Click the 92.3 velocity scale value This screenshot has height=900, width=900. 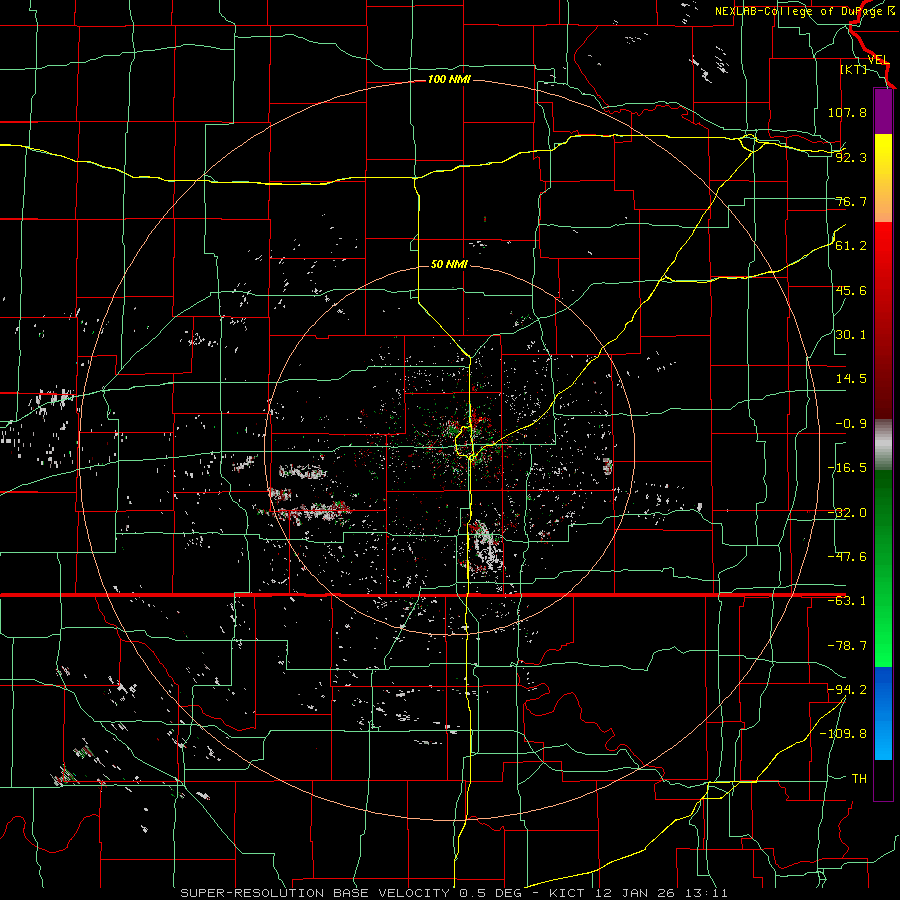[x=851, y=157]
